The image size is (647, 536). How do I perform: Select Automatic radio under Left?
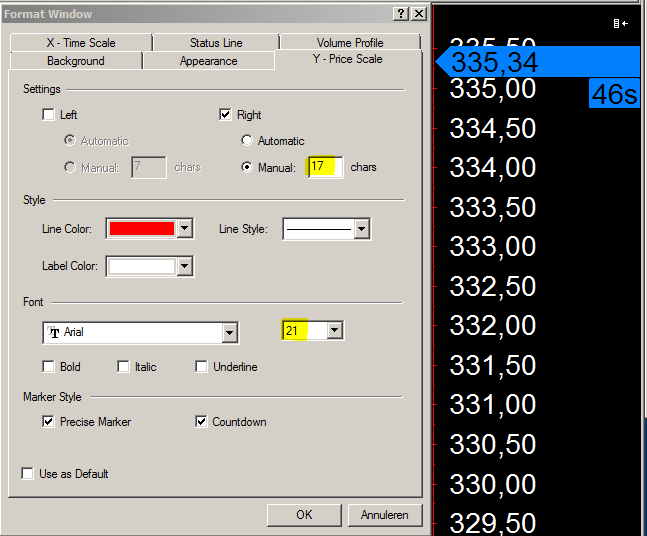coord(70,140)
